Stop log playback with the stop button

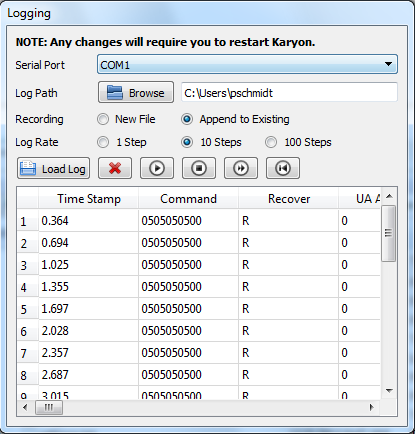199,168
